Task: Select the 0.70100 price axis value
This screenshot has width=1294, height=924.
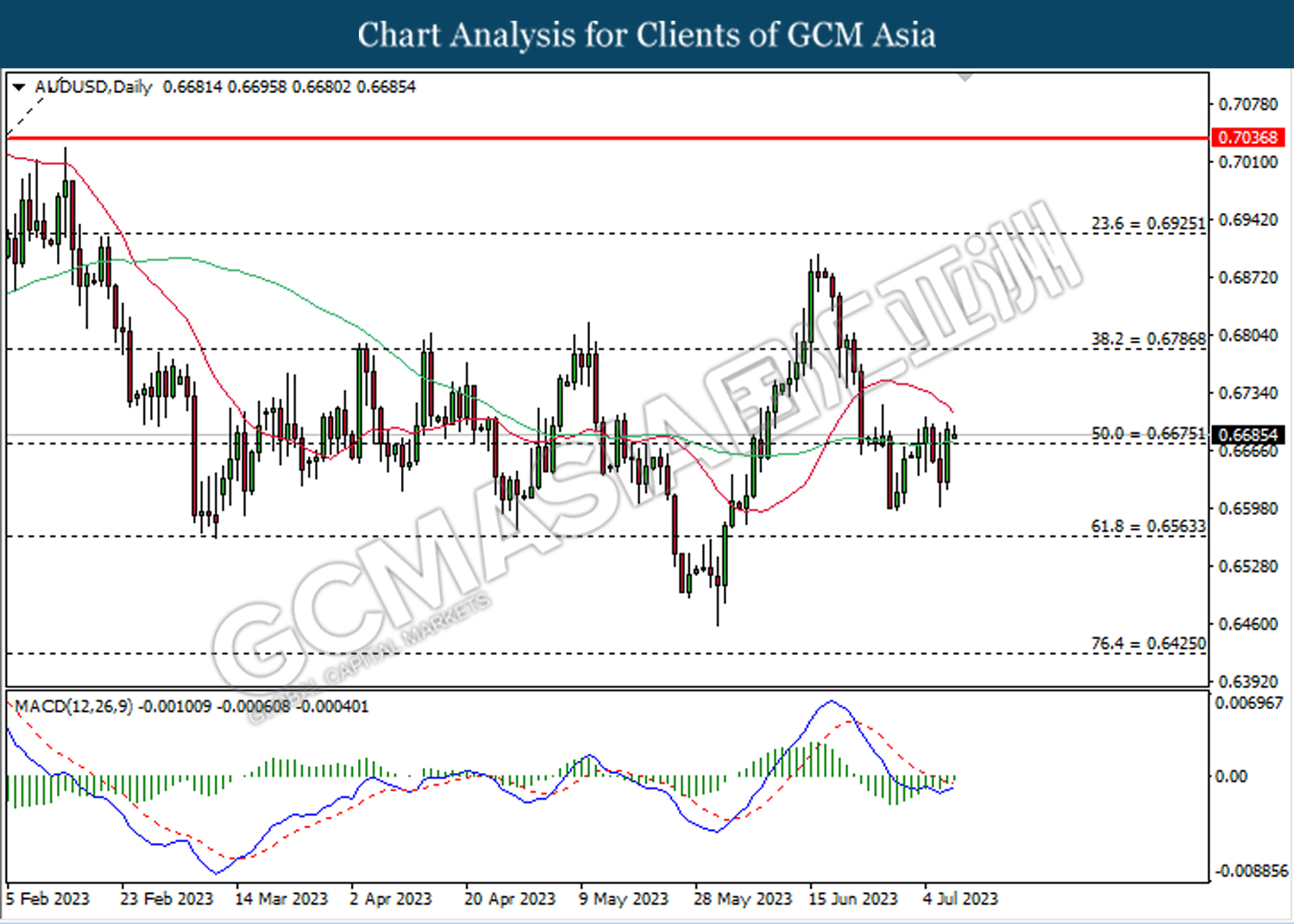Action: tap(1248, 162)
